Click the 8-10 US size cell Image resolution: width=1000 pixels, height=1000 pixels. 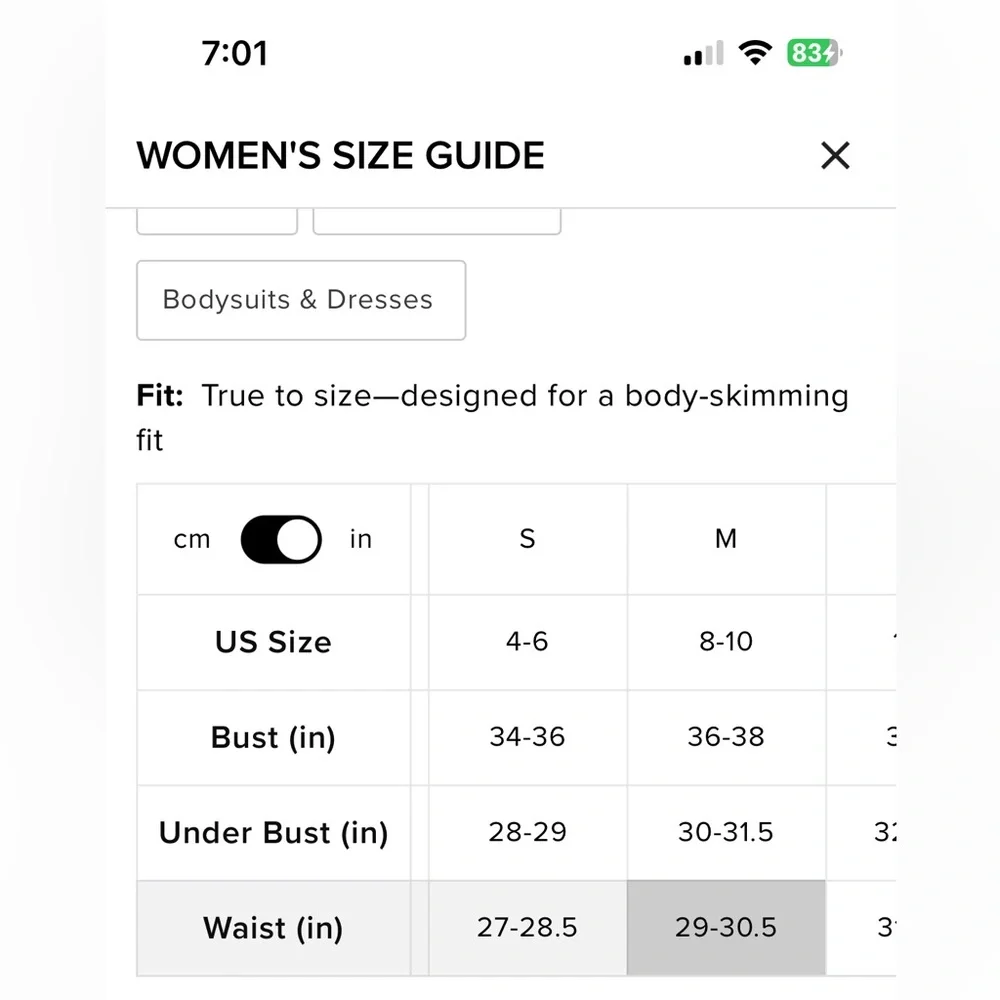pyautogui.click(x=726, y=641)
